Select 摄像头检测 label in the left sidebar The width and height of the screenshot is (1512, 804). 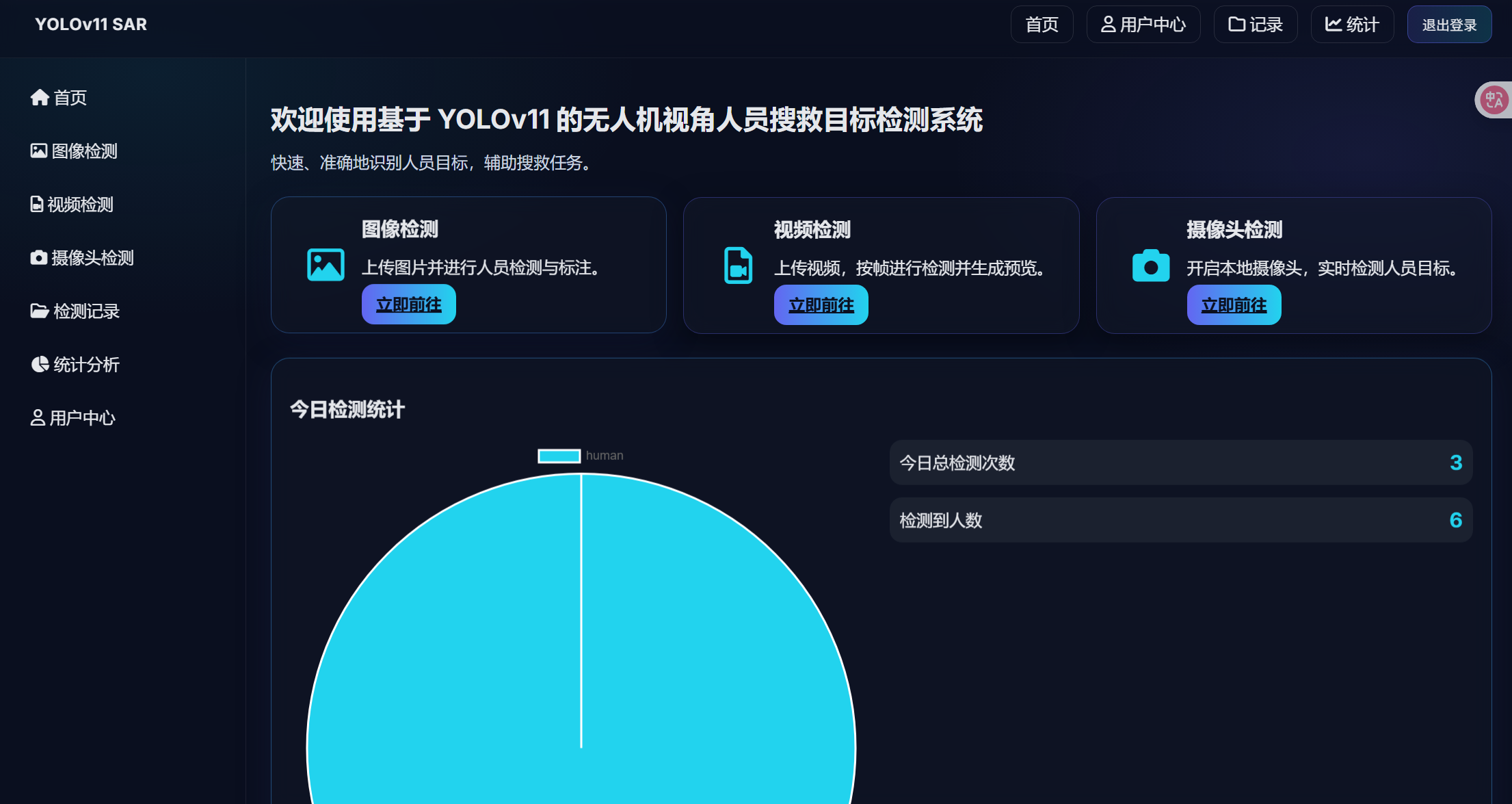pos(93,258)
